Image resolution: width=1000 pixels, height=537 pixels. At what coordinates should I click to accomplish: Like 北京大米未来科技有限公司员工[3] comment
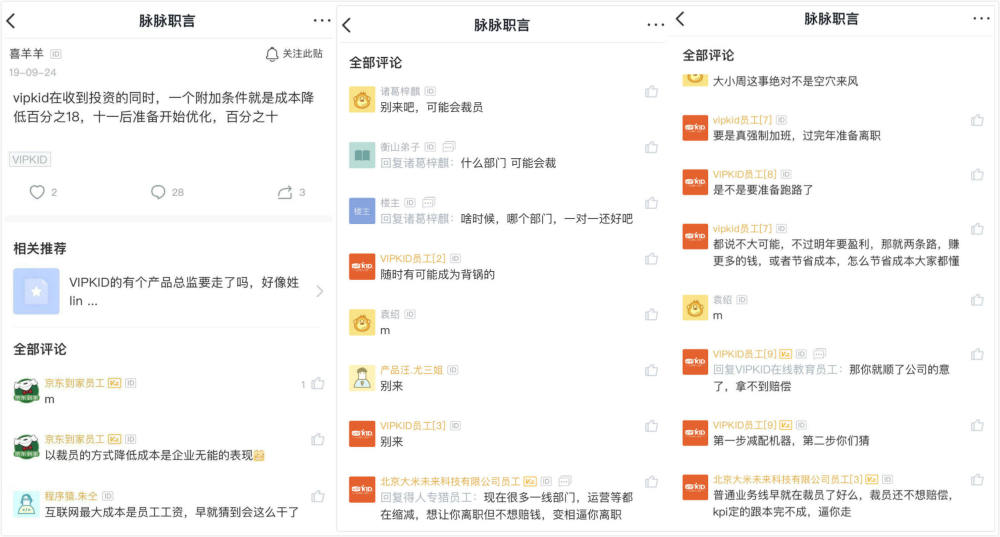pos(977,480)
